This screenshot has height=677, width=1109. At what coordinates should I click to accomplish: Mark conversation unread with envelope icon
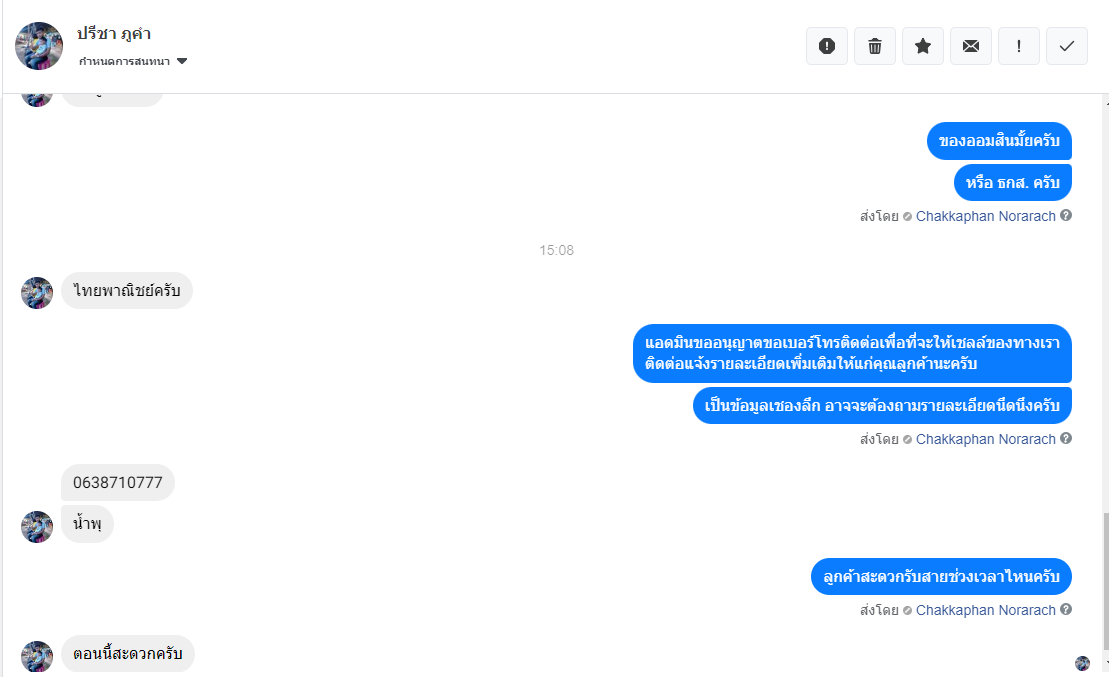[x=971, y=46]
